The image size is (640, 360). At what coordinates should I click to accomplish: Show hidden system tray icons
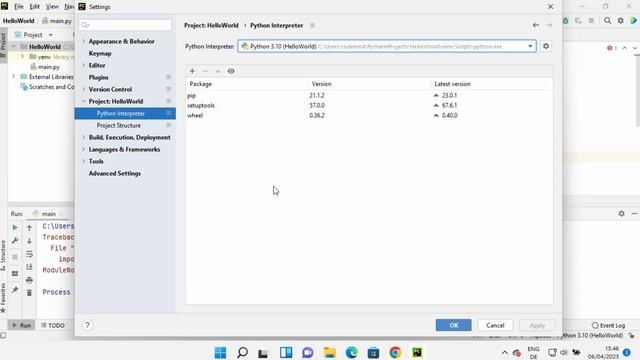[x=504, y=353]
